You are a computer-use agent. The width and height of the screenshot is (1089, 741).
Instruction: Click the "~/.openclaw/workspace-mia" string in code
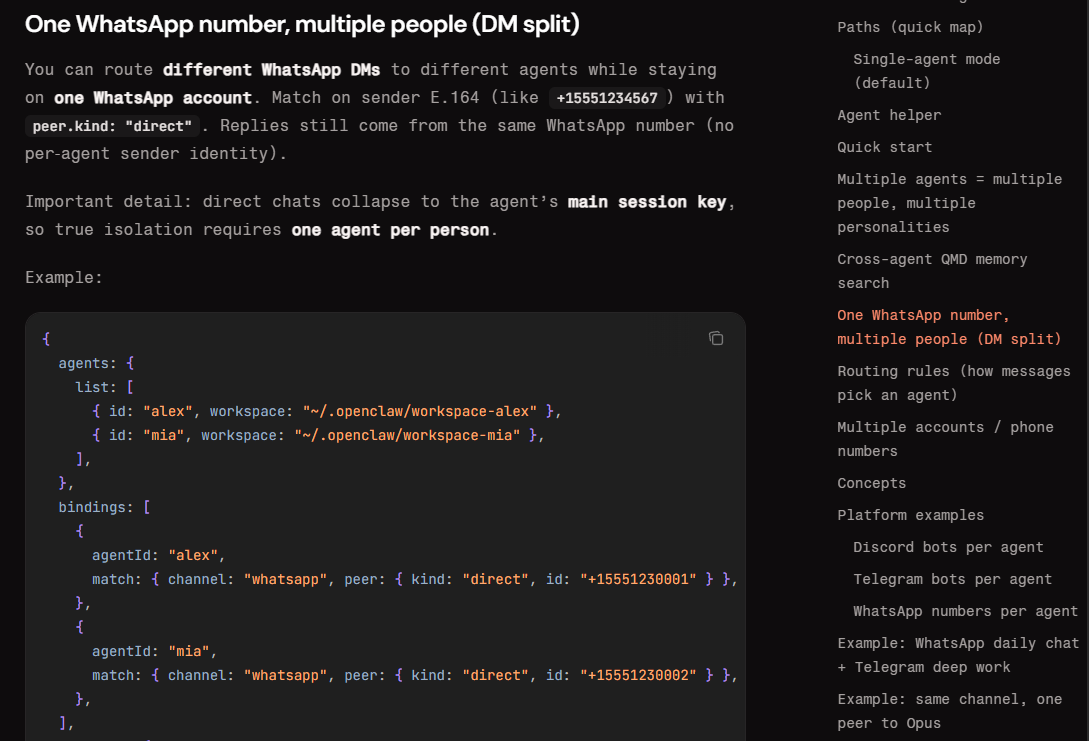407,435
